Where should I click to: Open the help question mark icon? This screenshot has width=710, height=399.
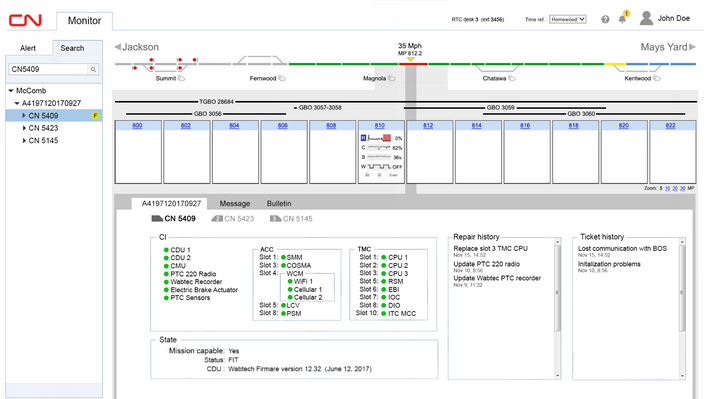(605, 19)
